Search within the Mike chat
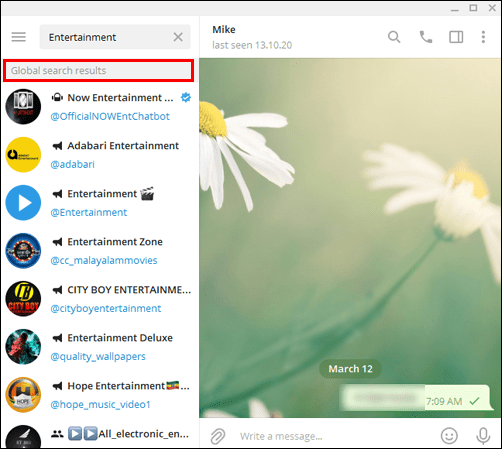This screenshot has width=502, height=449. click(394, 37)
